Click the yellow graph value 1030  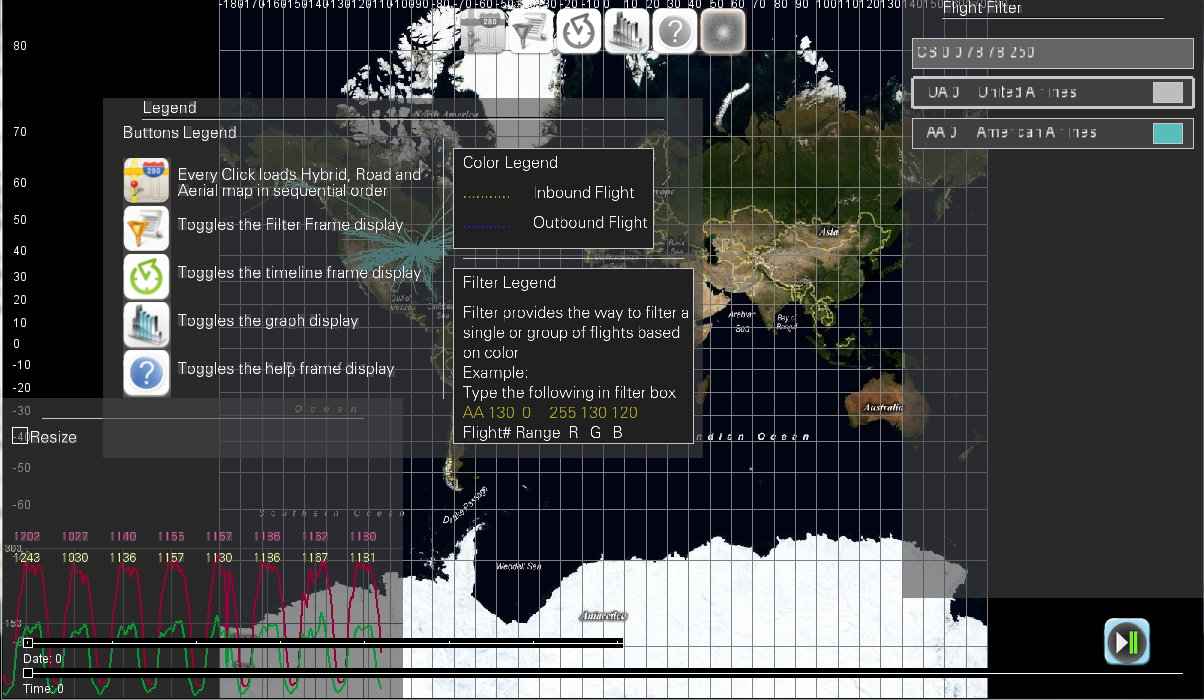click(x=75, y=557)
